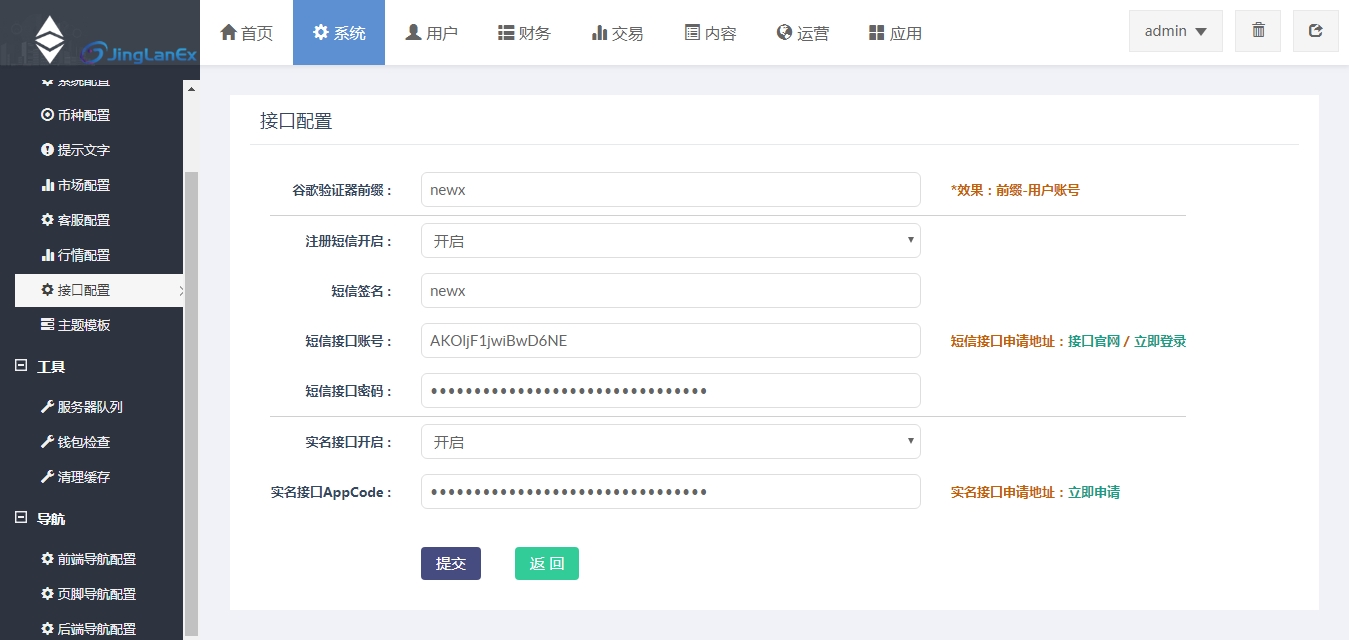Click the share/logout arrow icon in header
Image resolution: width=1349 pixels, height=640 pixels.
[1316, 31]
